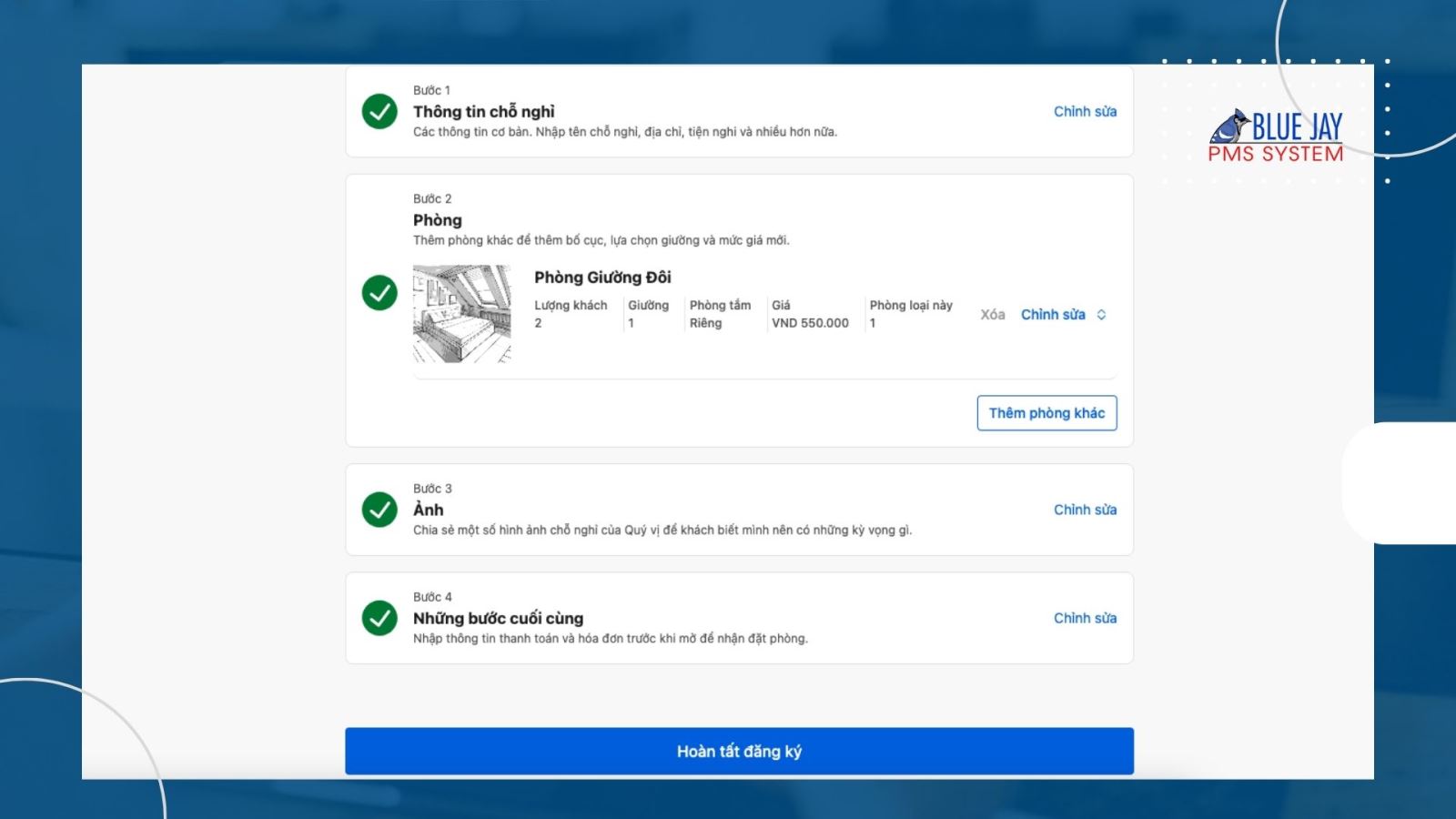1456x819 pixels.
Task: Click the green checkmark beside Những bước cuối cùng
Action: click(379, 618)
